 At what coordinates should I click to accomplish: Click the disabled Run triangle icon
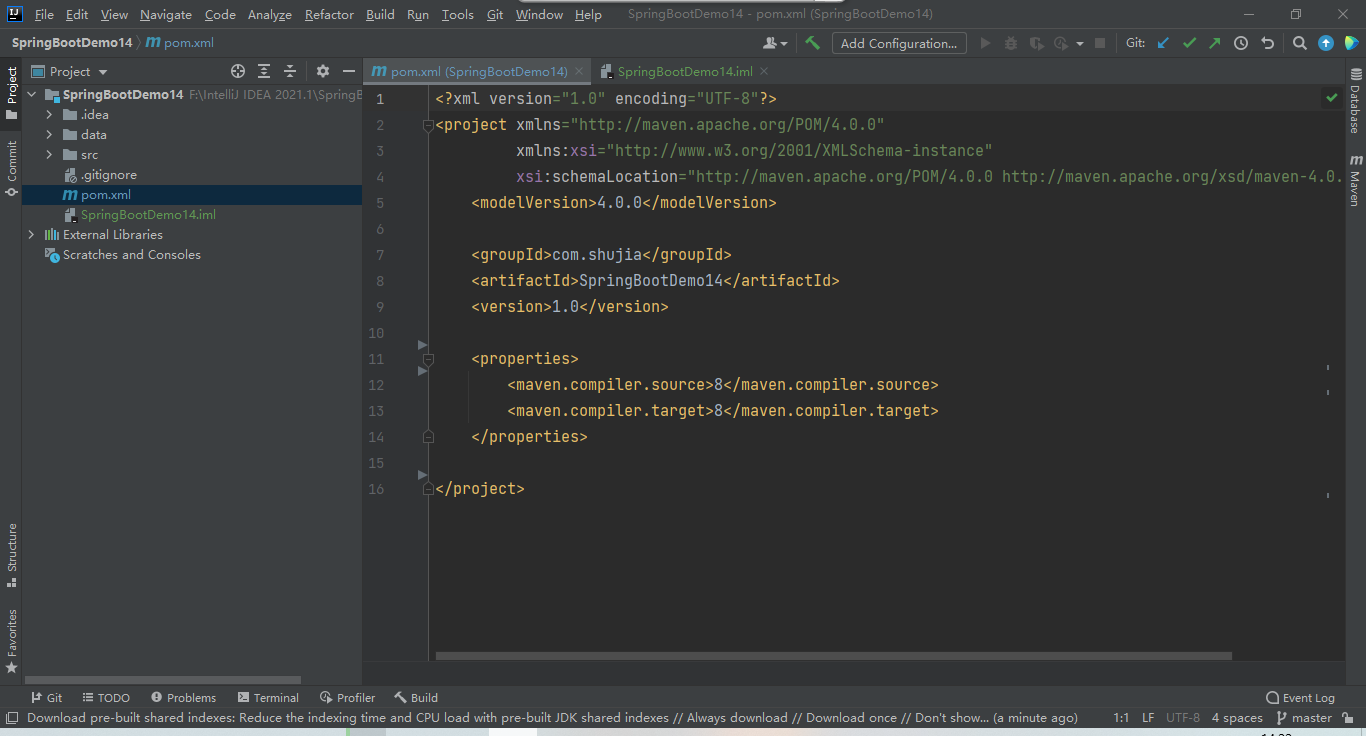(x=985, y=43)
